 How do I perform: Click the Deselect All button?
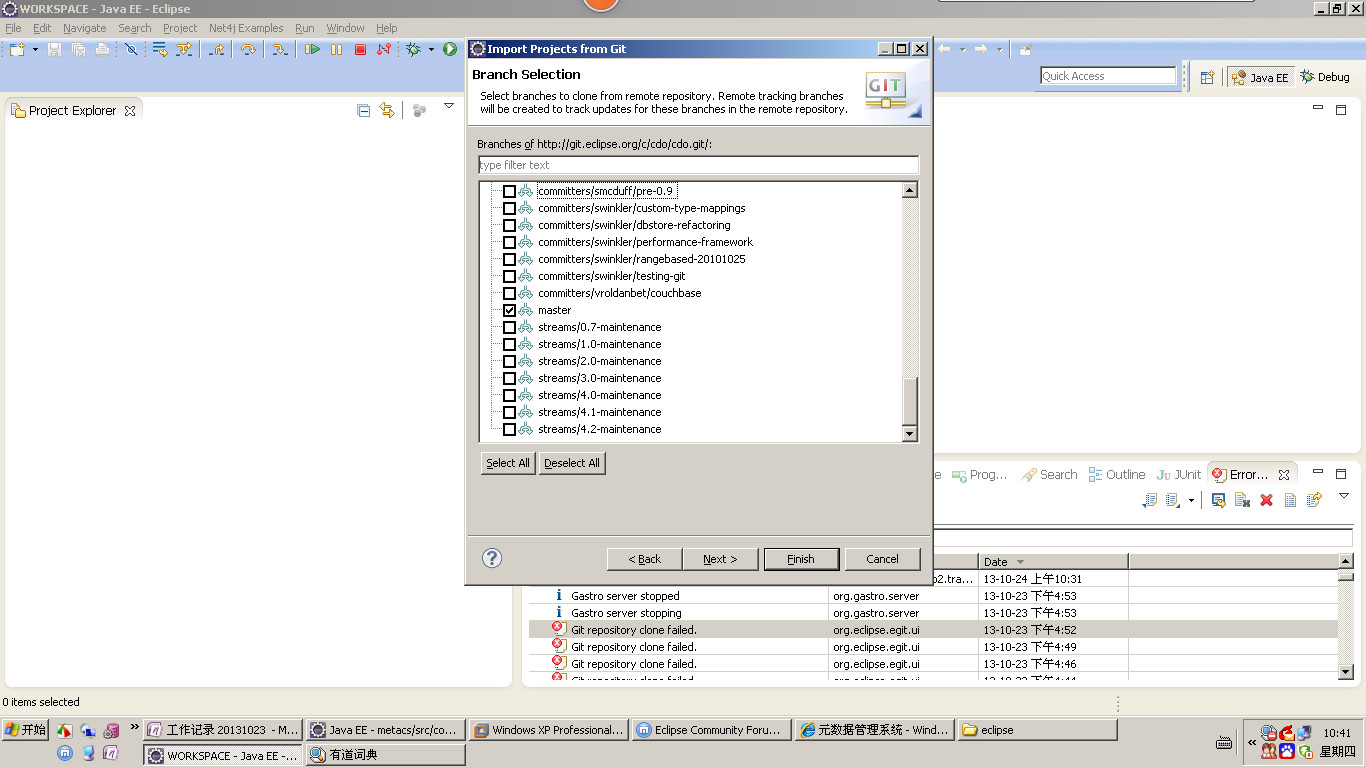pyautogui.click(x=572, y=463)
